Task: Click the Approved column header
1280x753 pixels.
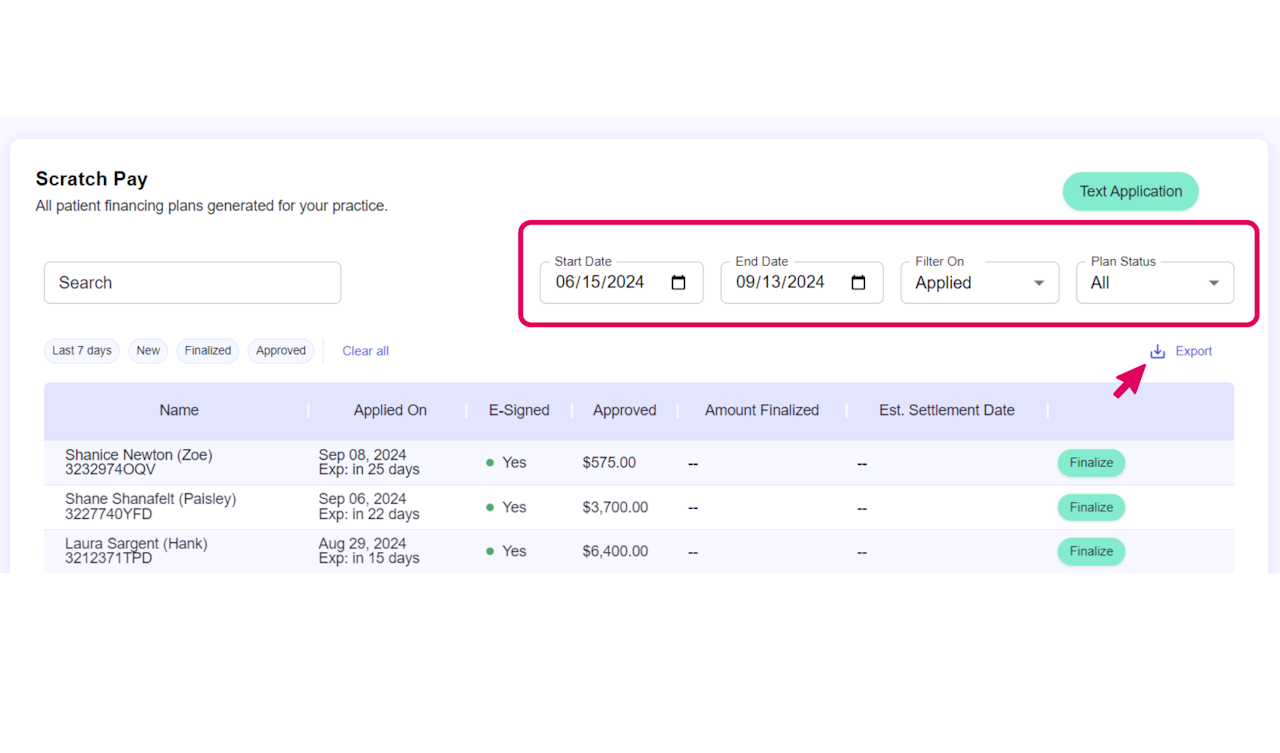Action: (624, 410)
